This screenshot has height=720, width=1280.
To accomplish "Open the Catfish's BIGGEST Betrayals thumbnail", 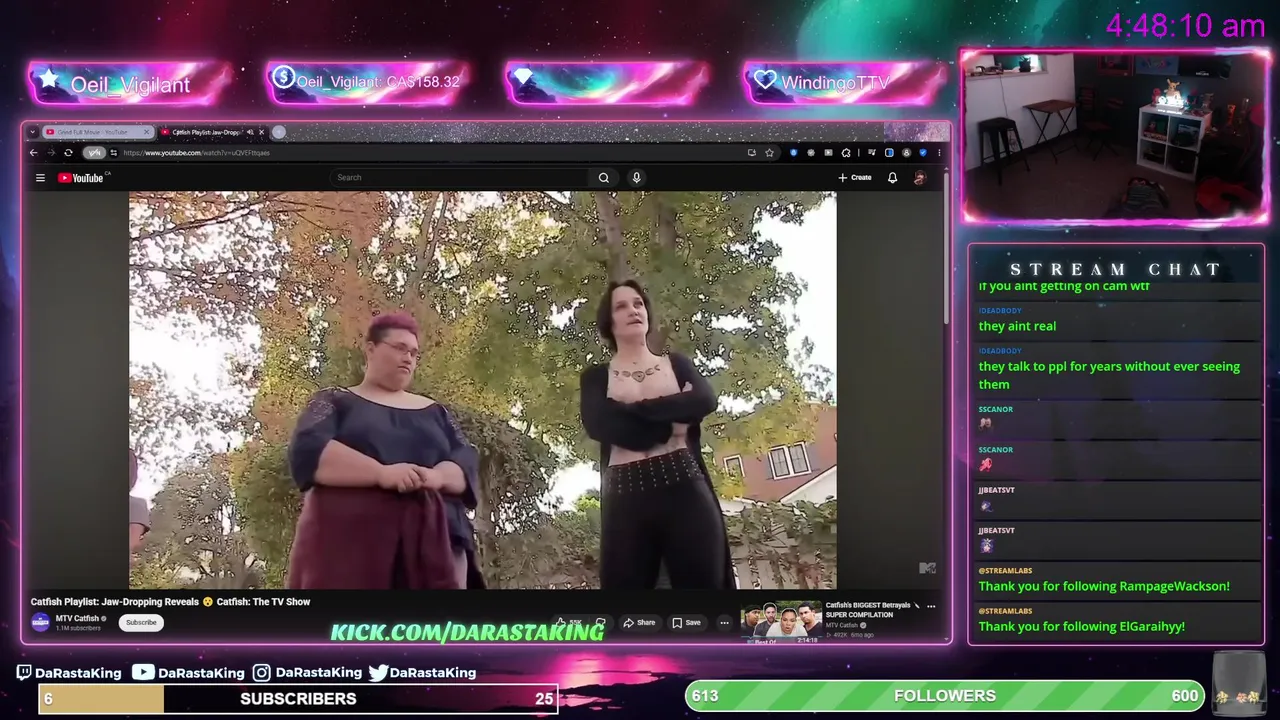I will tap(781, 622).
